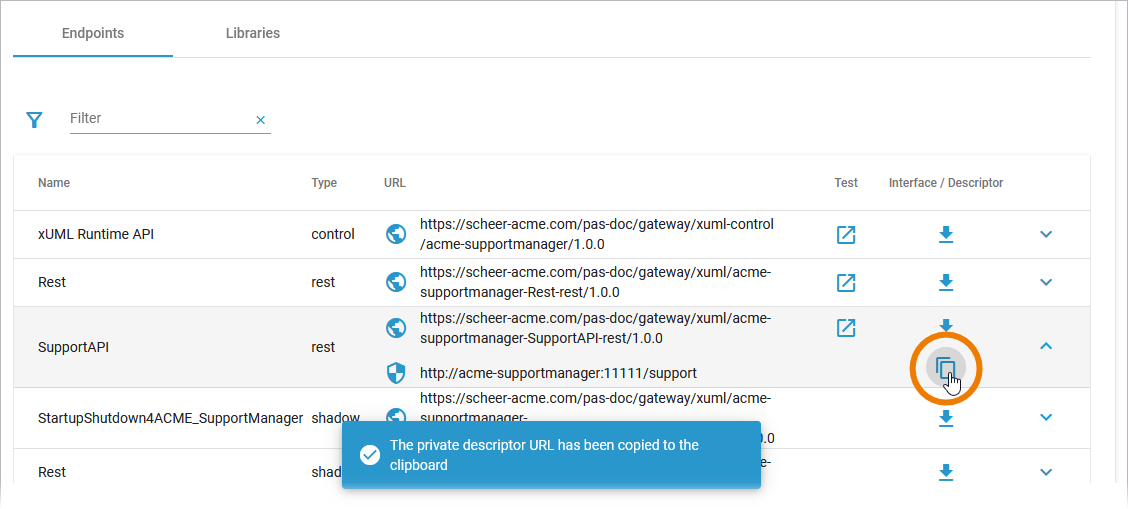Open test page for xUML Runtime API
1128x509 pixels.
(846, 234)
